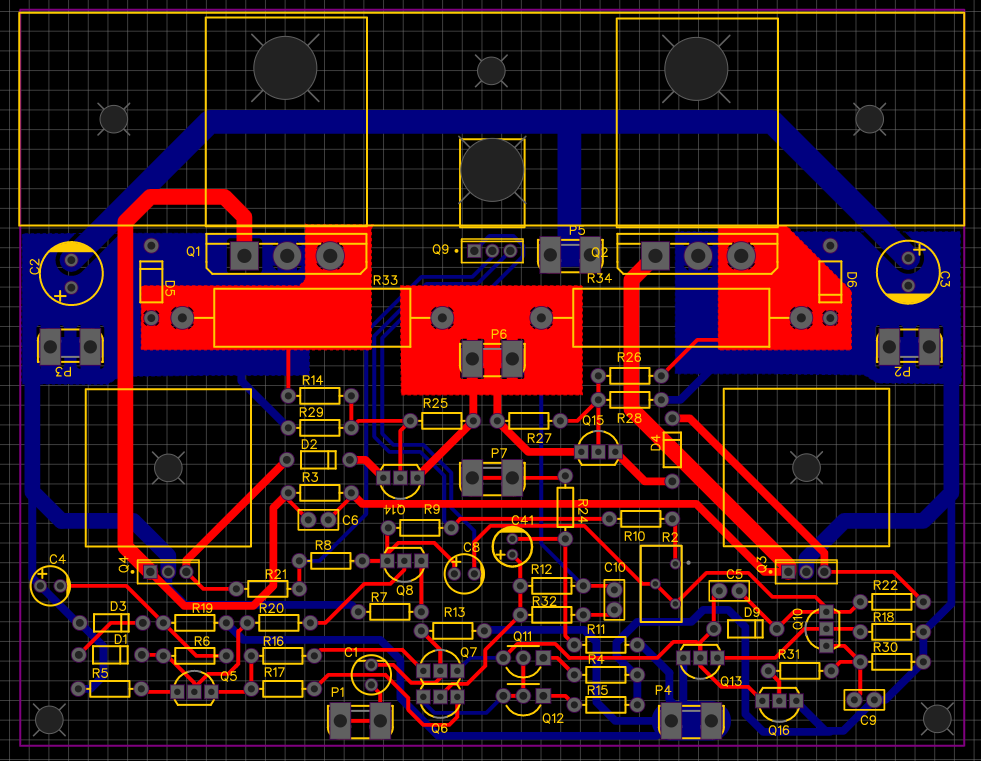Click electrolytic capacitor C4
981x761 pixels.
coord(50,586)
